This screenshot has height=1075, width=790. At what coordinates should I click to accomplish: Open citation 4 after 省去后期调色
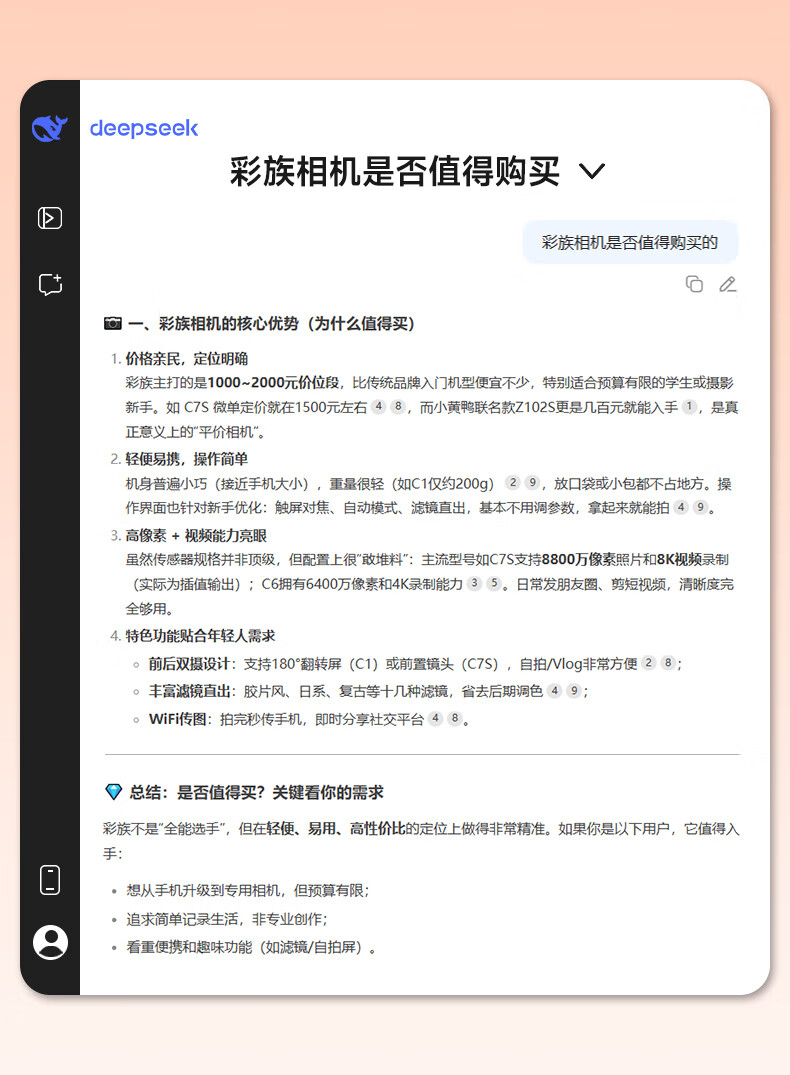point(554,690)
